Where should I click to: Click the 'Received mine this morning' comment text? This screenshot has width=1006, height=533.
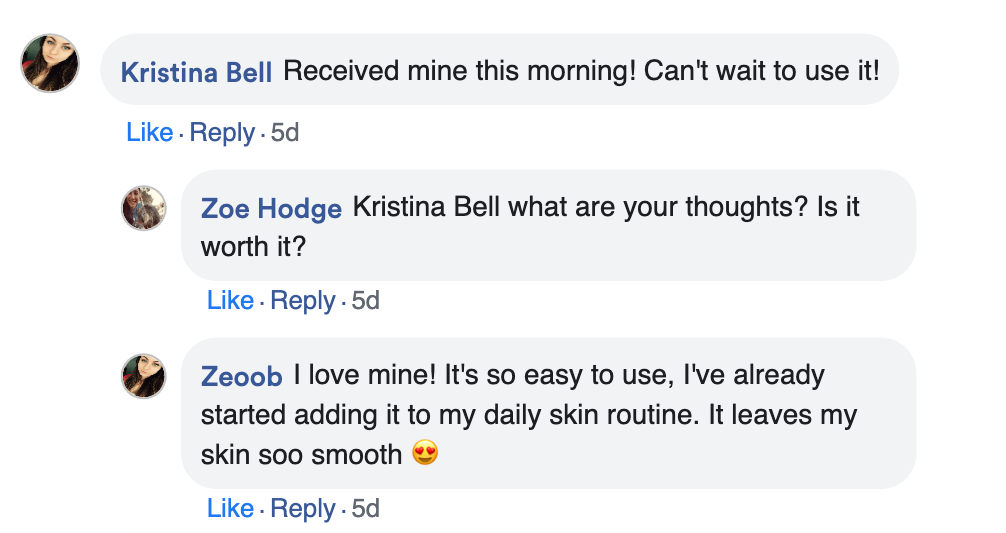(581, 71)
